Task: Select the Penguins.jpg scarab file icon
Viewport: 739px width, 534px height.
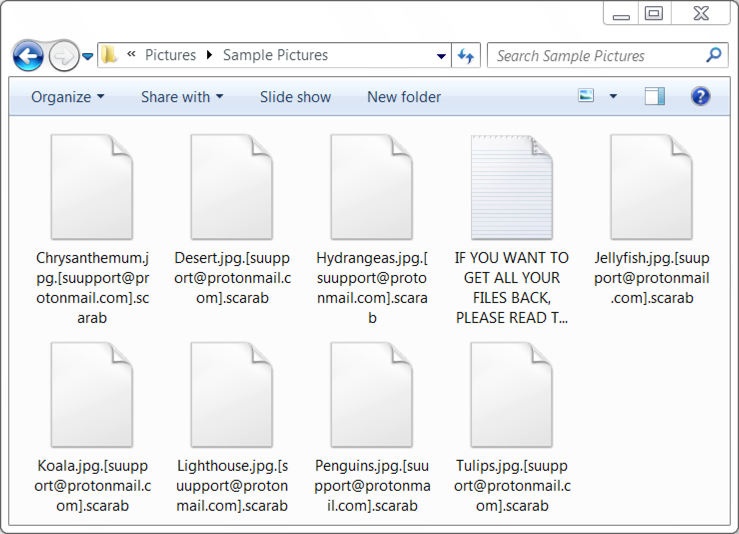Action: pos(372,394)
